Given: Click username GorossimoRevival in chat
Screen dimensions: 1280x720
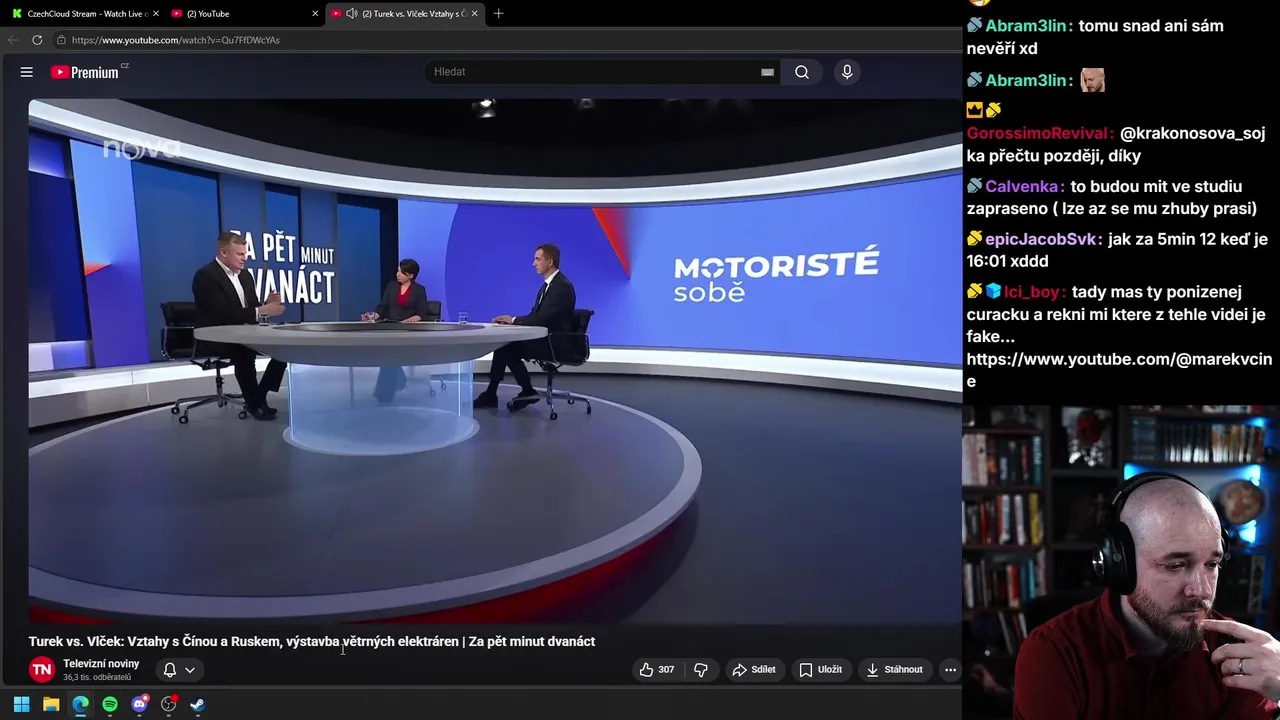Looking at the screenshot, I should tap(1040, 133).
